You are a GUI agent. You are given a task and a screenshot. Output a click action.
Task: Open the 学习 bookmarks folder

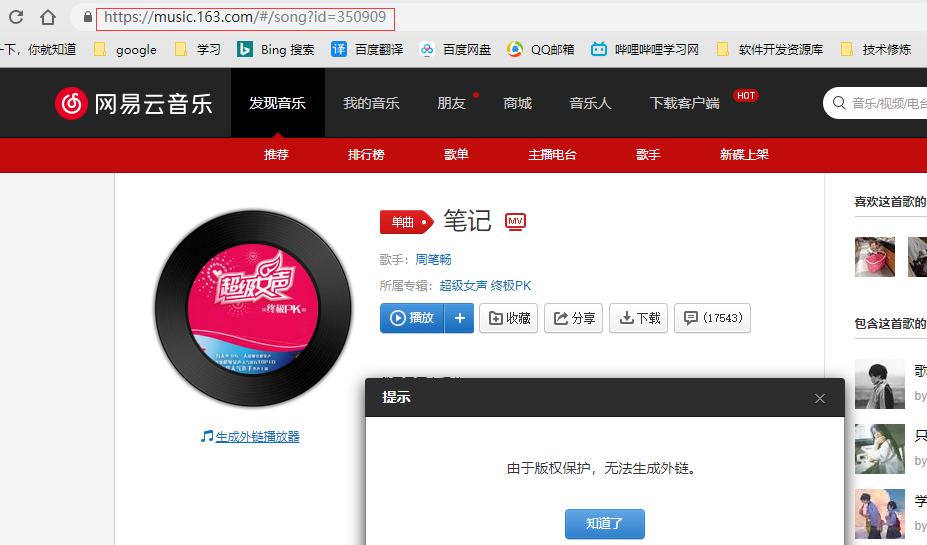tap(198, 50)
